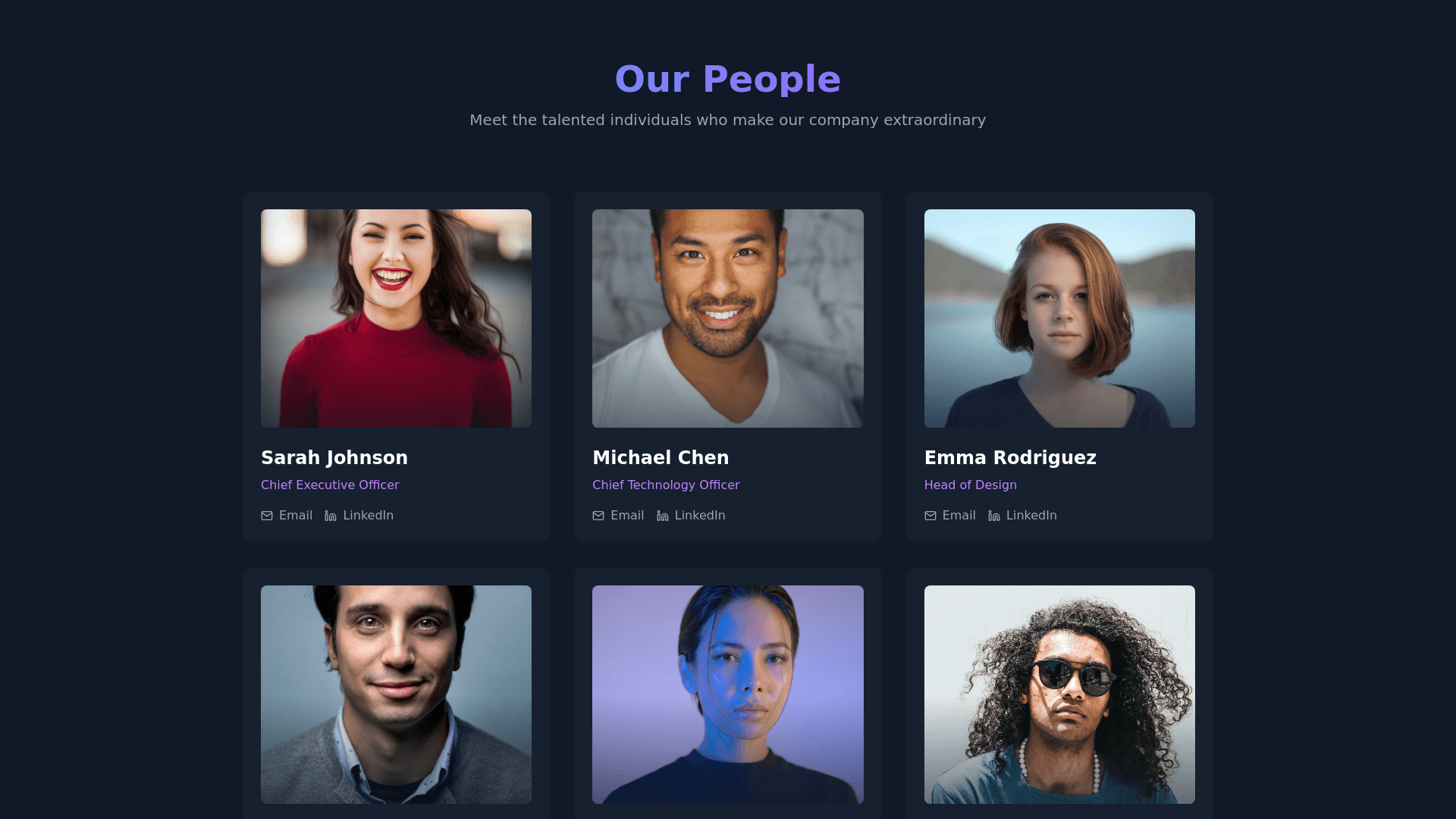Click Michael Chen's LinkedIn icon
Screen dimensions: 1456x819
coord(663,516)
